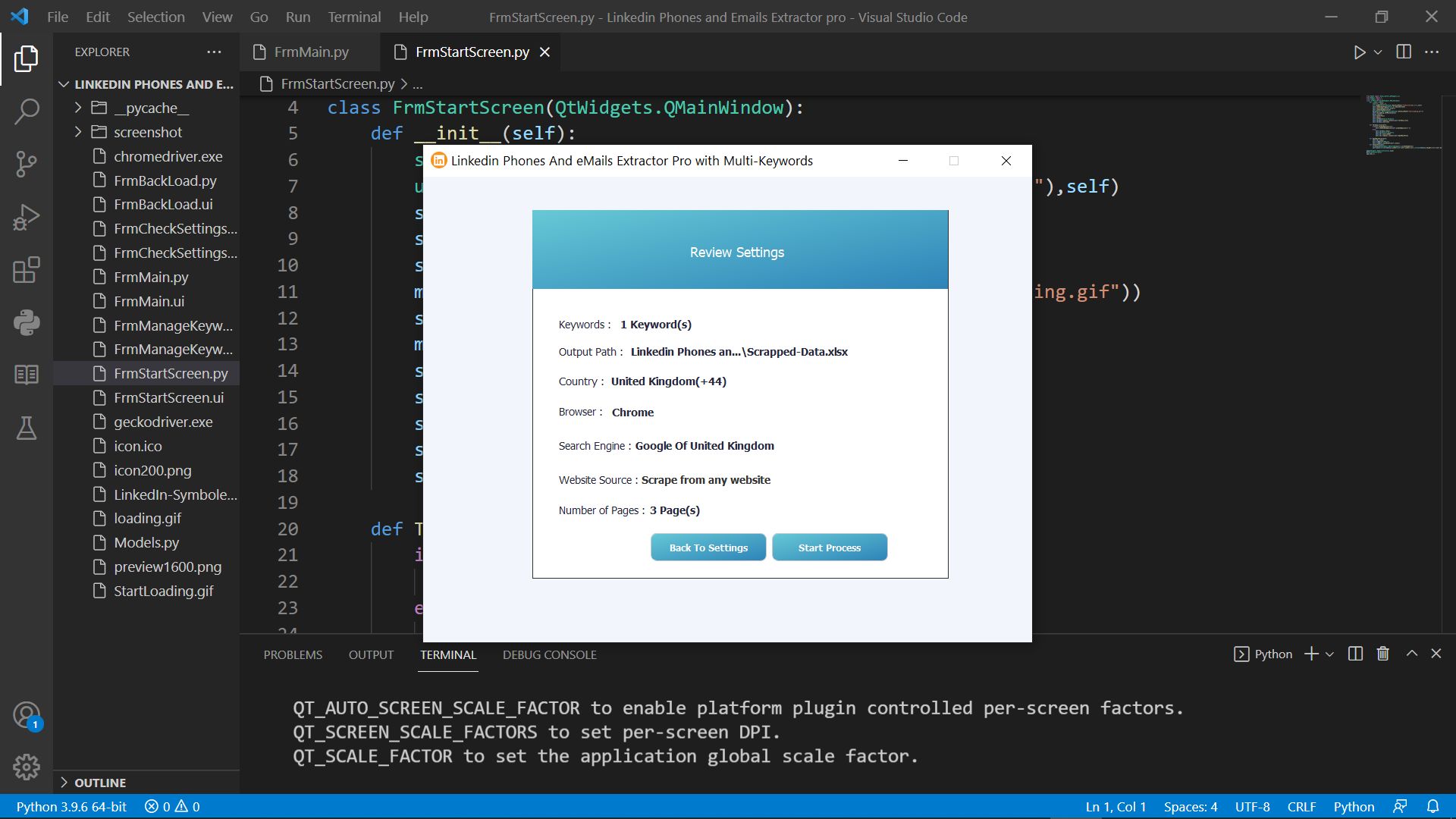Open Source Control view
The width and height of the screenshot is (1456, 819).
pyautogui.click(x=27, y=164)
